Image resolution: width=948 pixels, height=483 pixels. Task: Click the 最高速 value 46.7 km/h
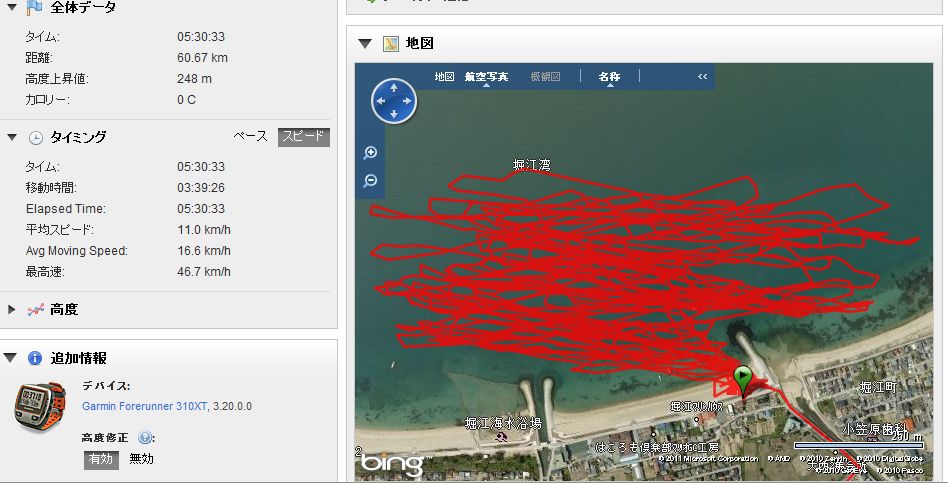pos(204,271)
